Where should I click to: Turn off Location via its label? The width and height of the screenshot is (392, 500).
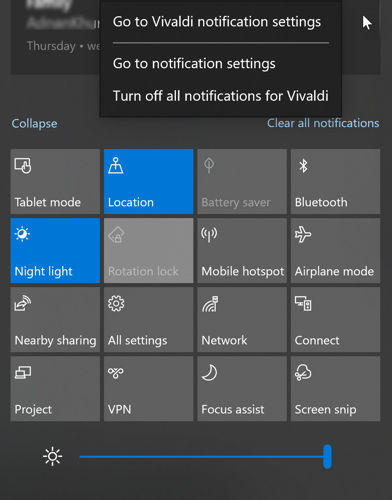pyautogui.click(x=131, y=202)
